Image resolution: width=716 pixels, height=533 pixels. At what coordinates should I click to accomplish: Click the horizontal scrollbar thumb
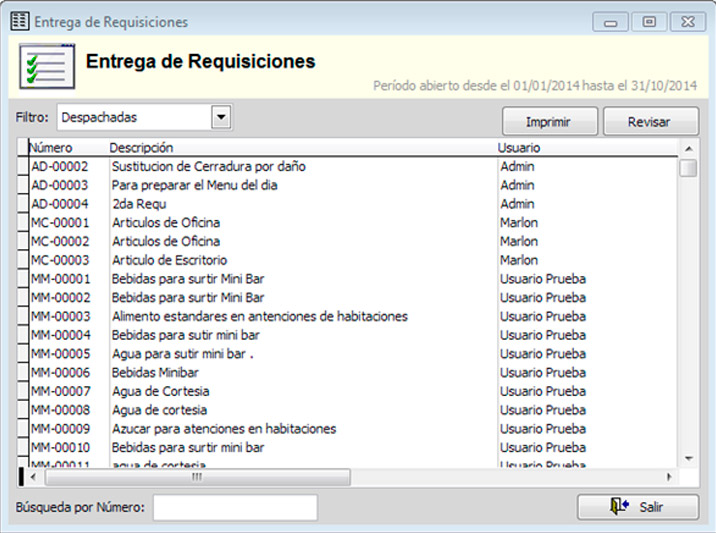195,477
